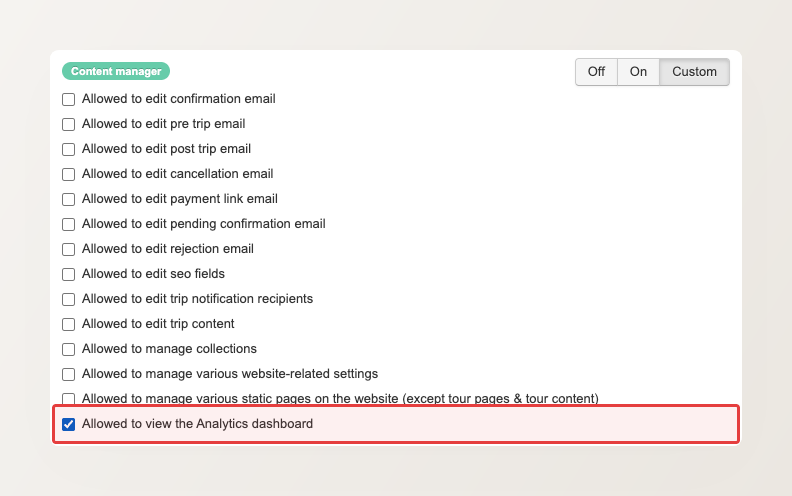Tick manage various website-related settings checkbox

[x=69, y=374]
